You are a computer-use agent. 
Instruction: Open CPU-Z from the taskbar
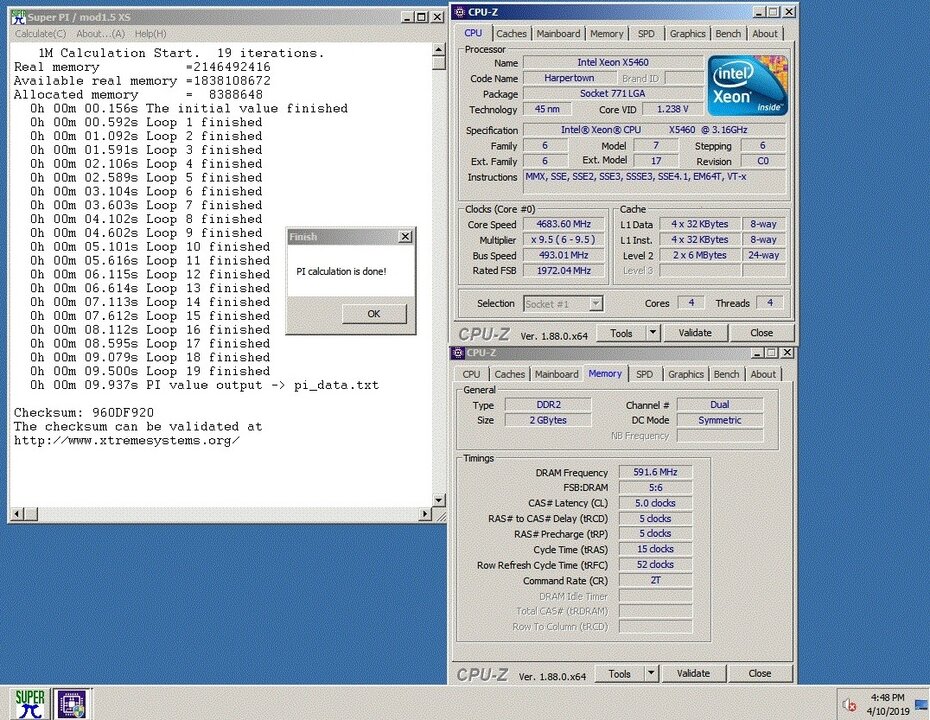click(x=72, y=704)
